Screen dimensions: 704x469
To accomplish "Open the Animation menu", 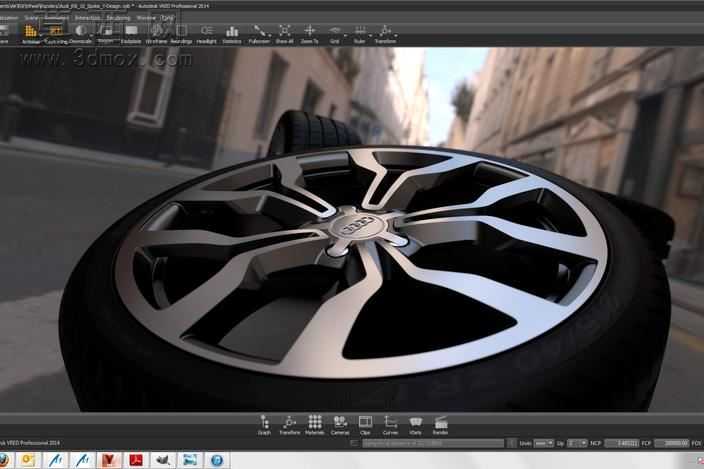I will (57, 18).
